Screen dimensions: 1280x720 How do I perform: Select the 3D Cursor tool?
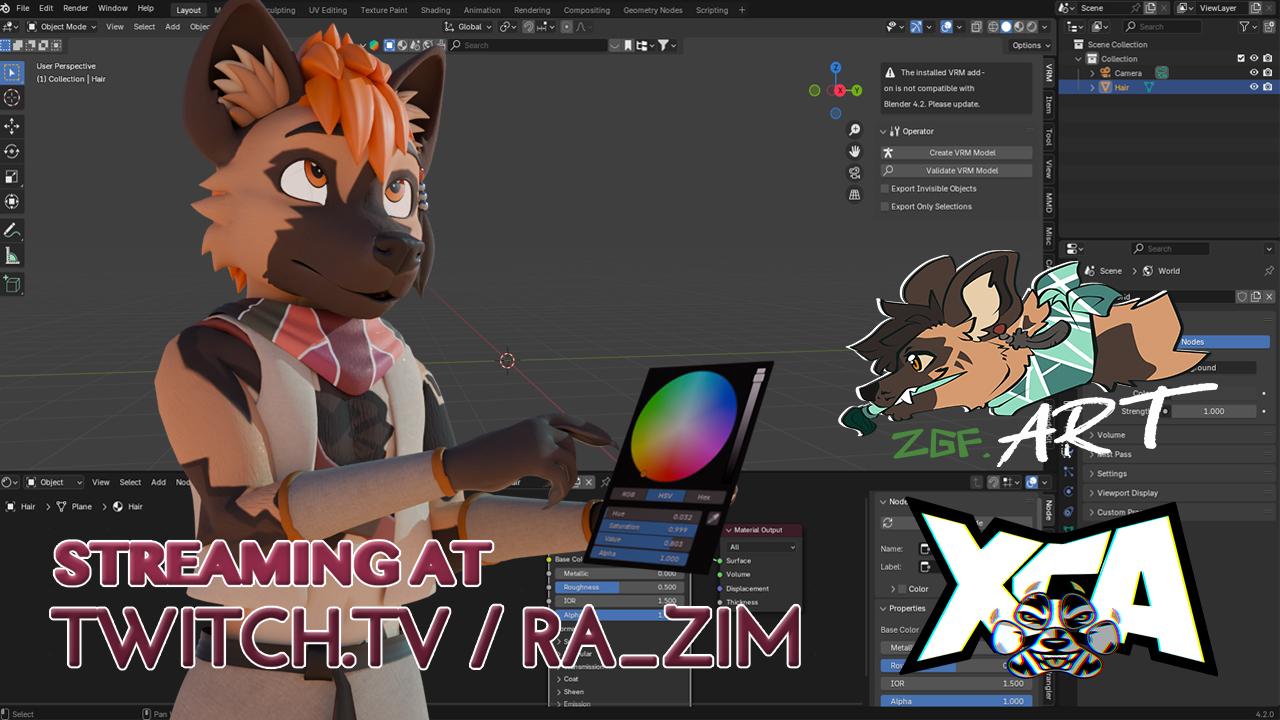click(x=12, y=97)
